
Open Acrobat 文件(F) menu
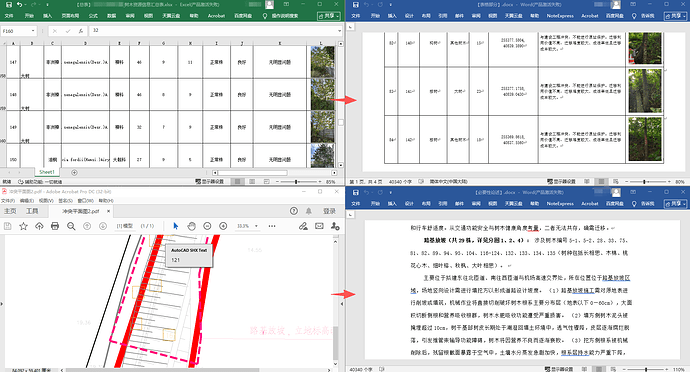[x=7, y=200]
